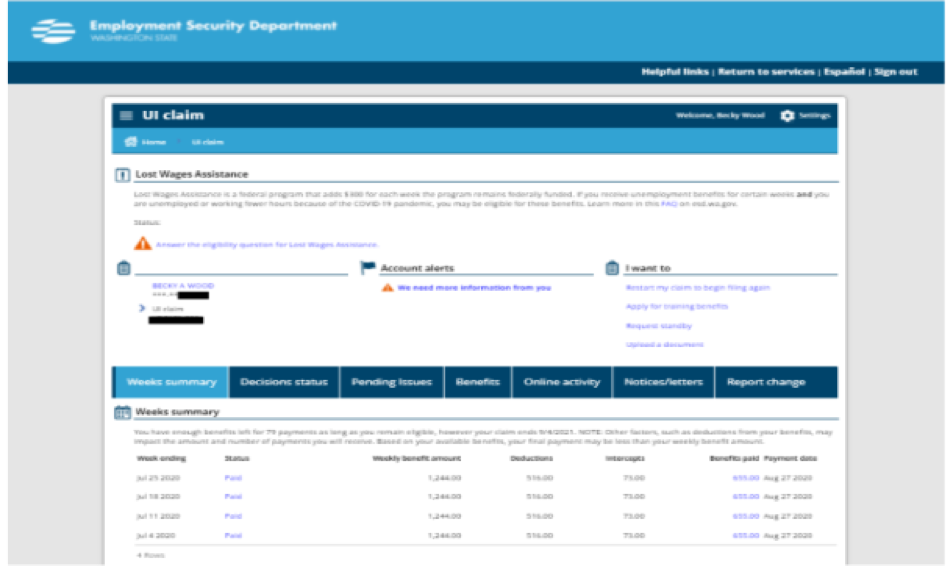Open the hamburger menu beside UI claim
952x581 pixels.
126,115
